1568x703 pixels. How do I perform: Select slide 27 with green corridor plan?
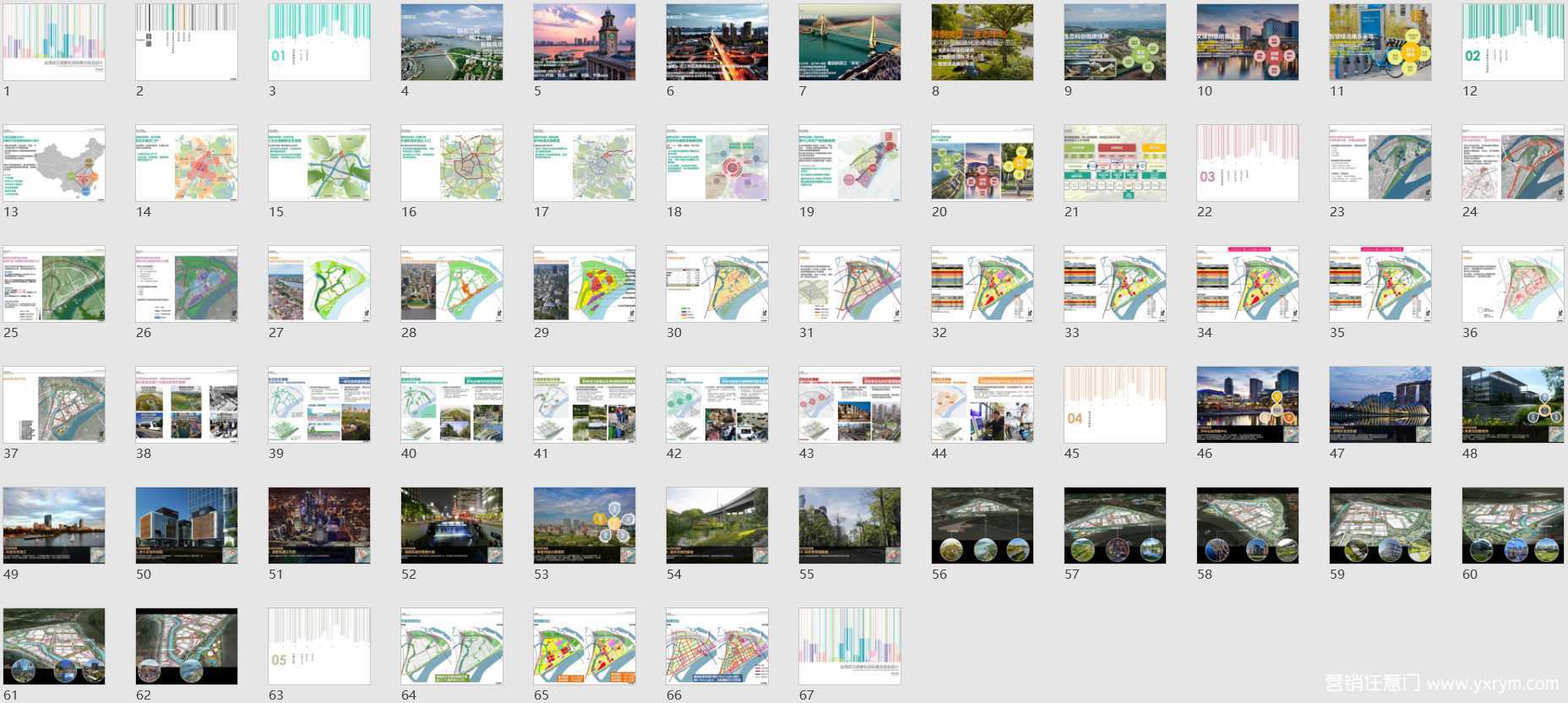319,284
